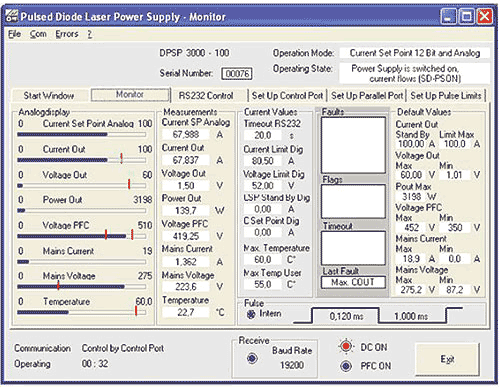Click the Flags list box

tap(353, 201)
